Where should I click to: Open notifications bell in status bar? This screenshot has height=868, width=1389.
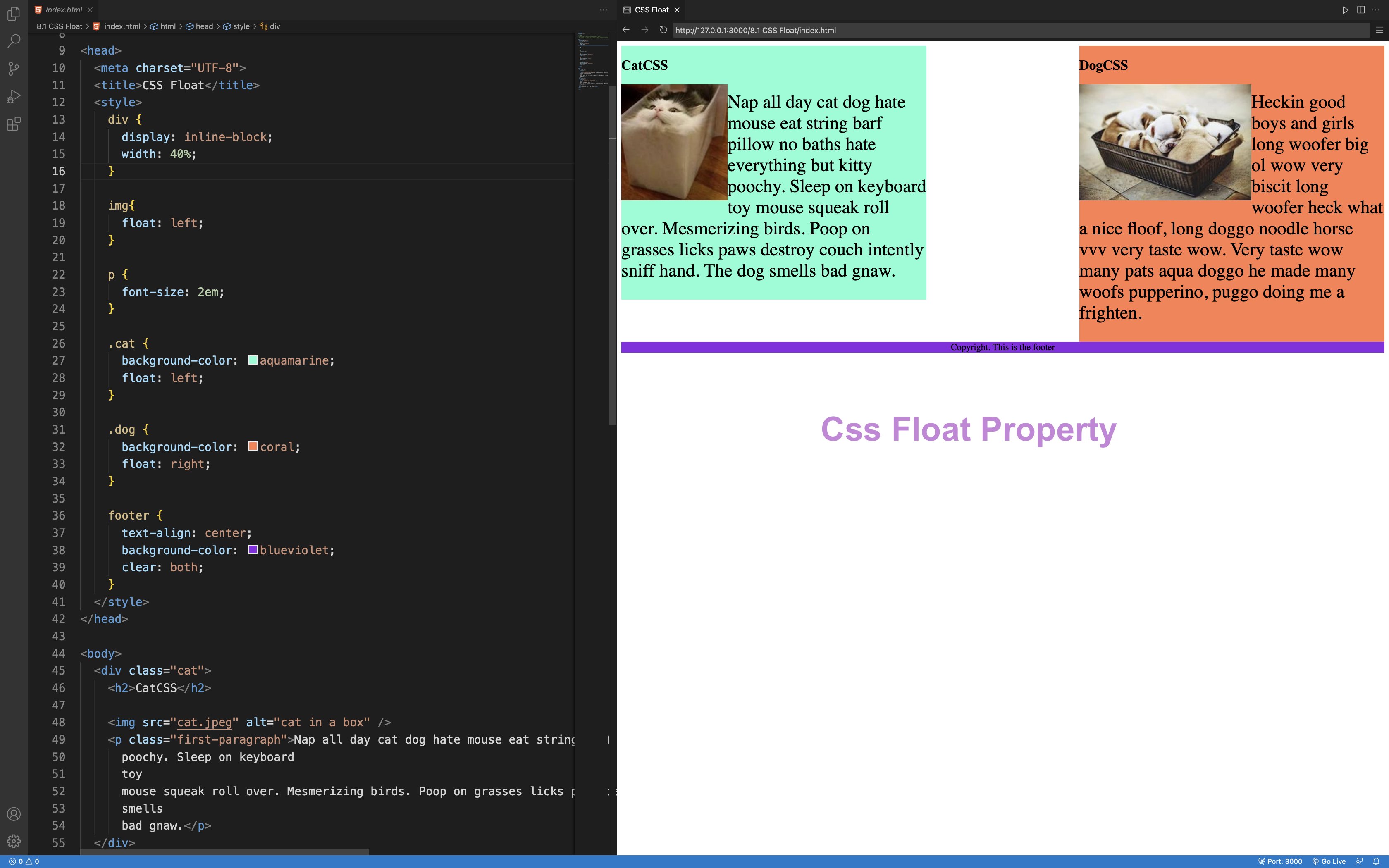1376,862
